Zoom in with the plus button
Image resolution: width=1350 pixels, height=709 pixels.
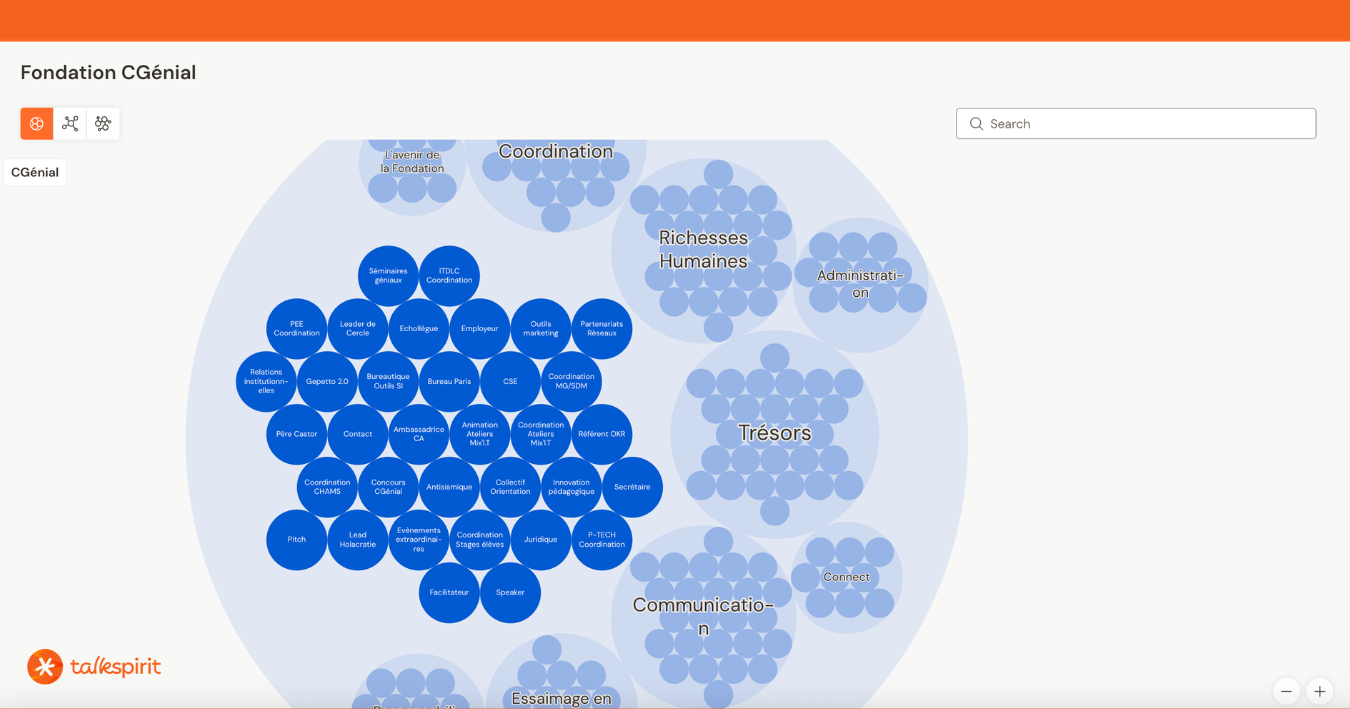pos(1320,691)
